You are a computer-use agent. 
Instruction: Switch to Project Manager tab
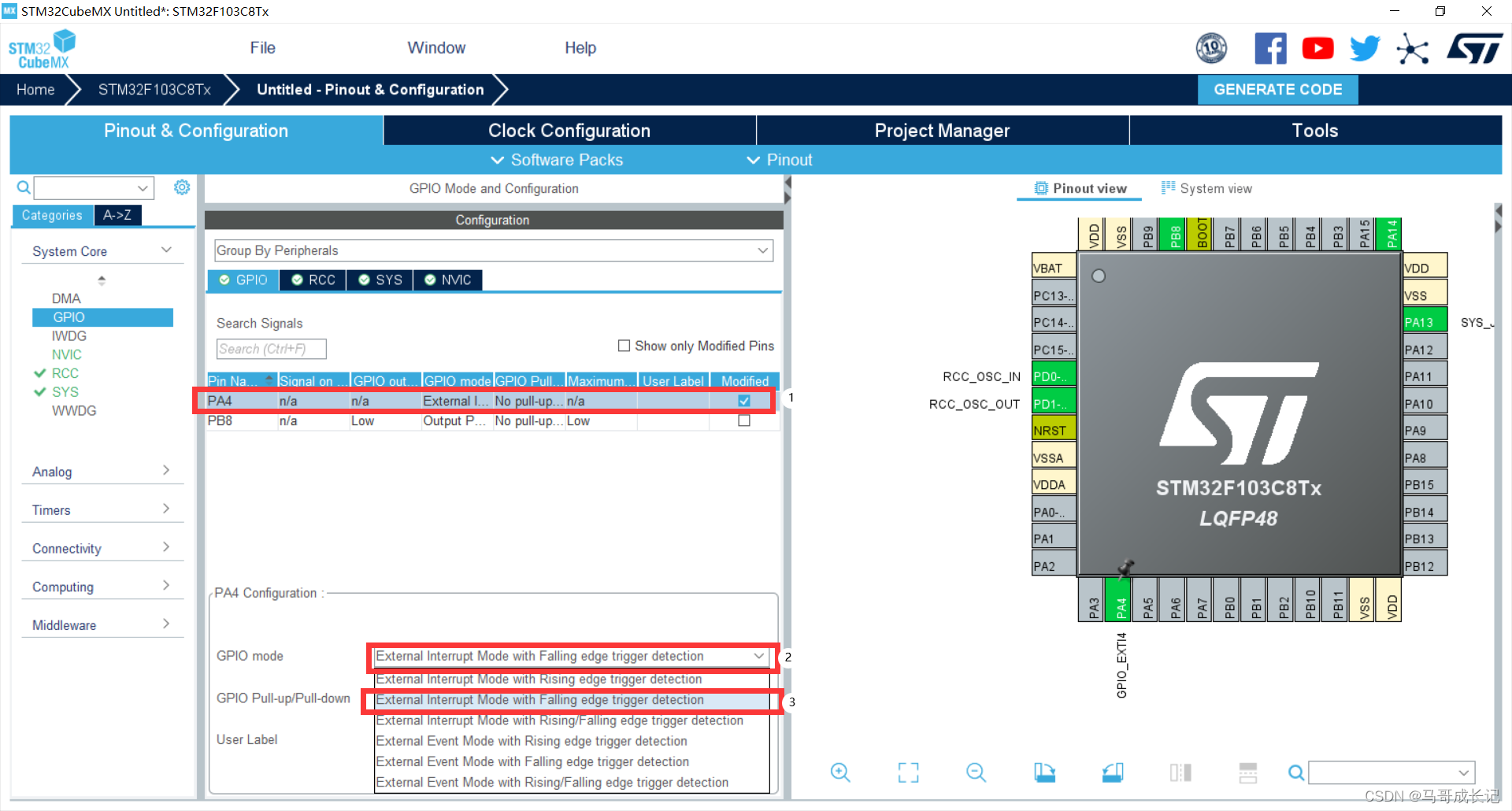942,131
